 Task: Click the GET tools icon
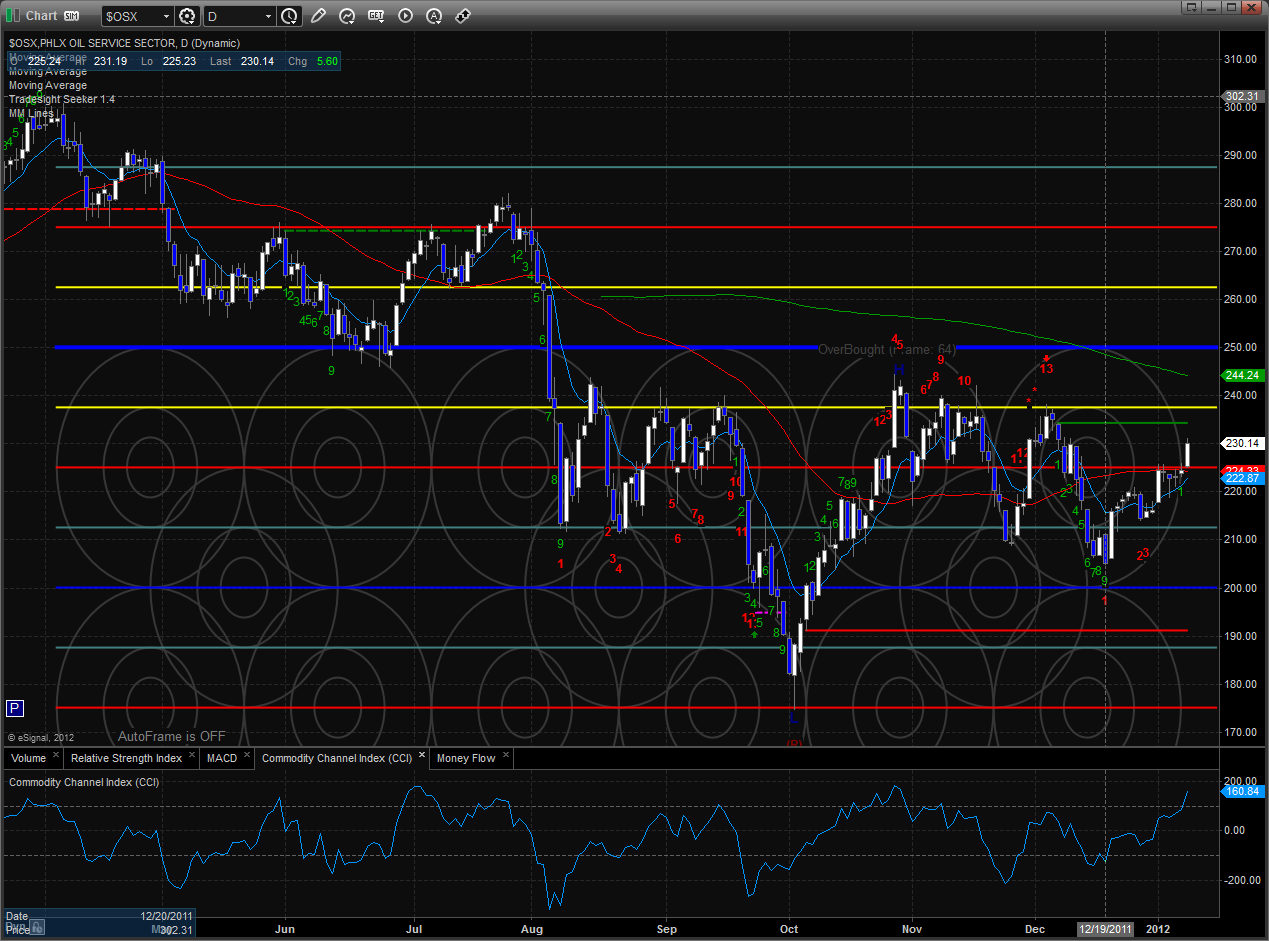376,16
